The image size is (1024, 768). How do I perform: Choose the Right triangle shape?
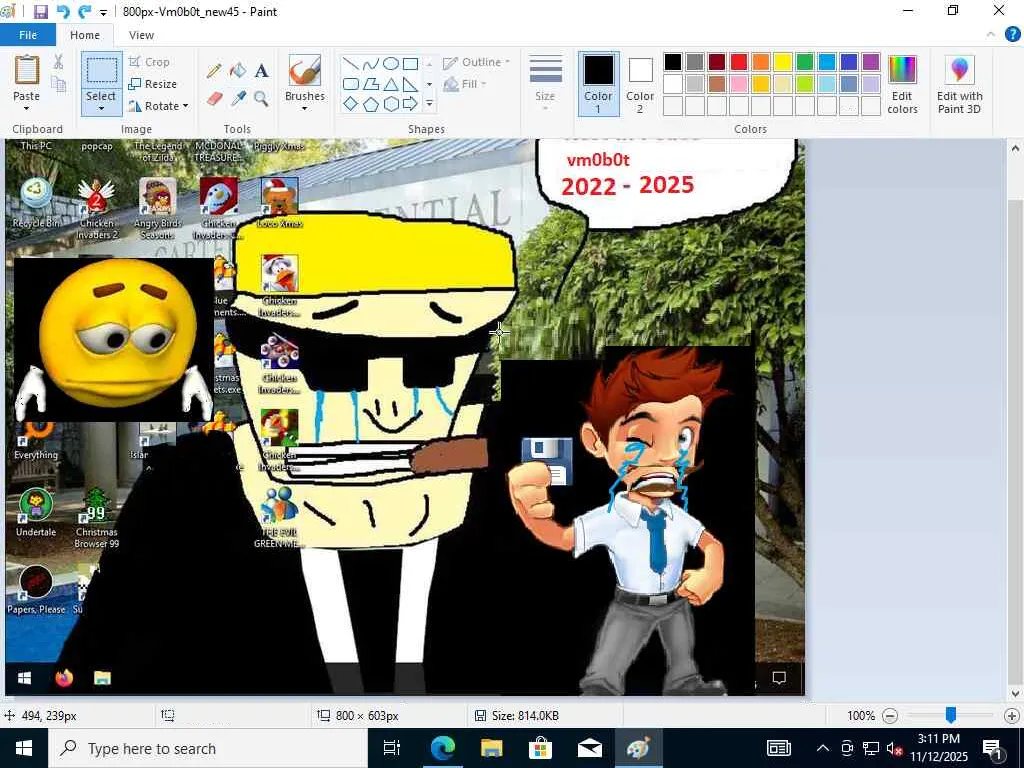[x=410, y=84]
